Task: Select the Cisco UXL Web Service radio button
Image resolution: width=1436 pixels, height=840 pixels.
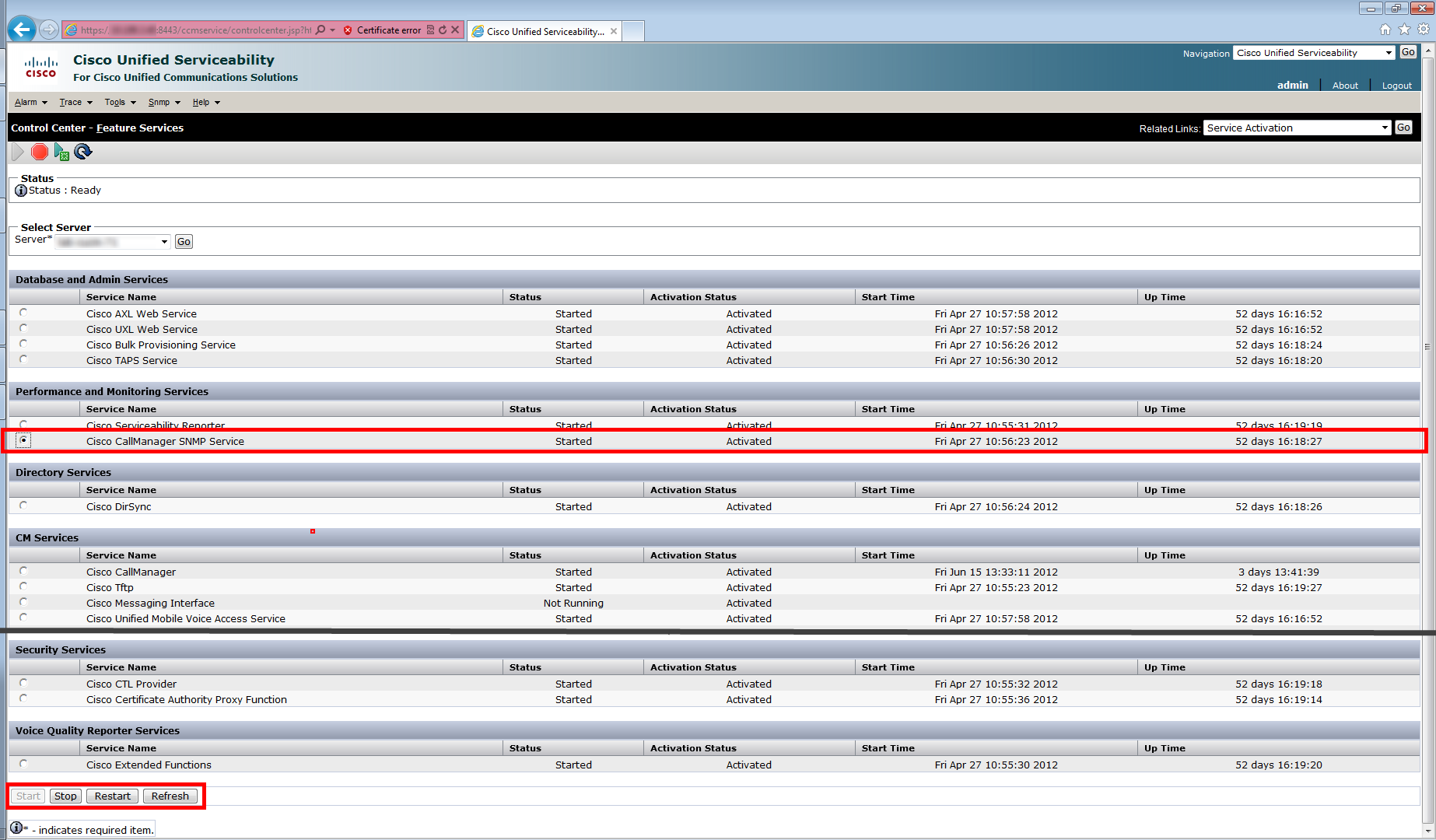Action: point(23,328)
